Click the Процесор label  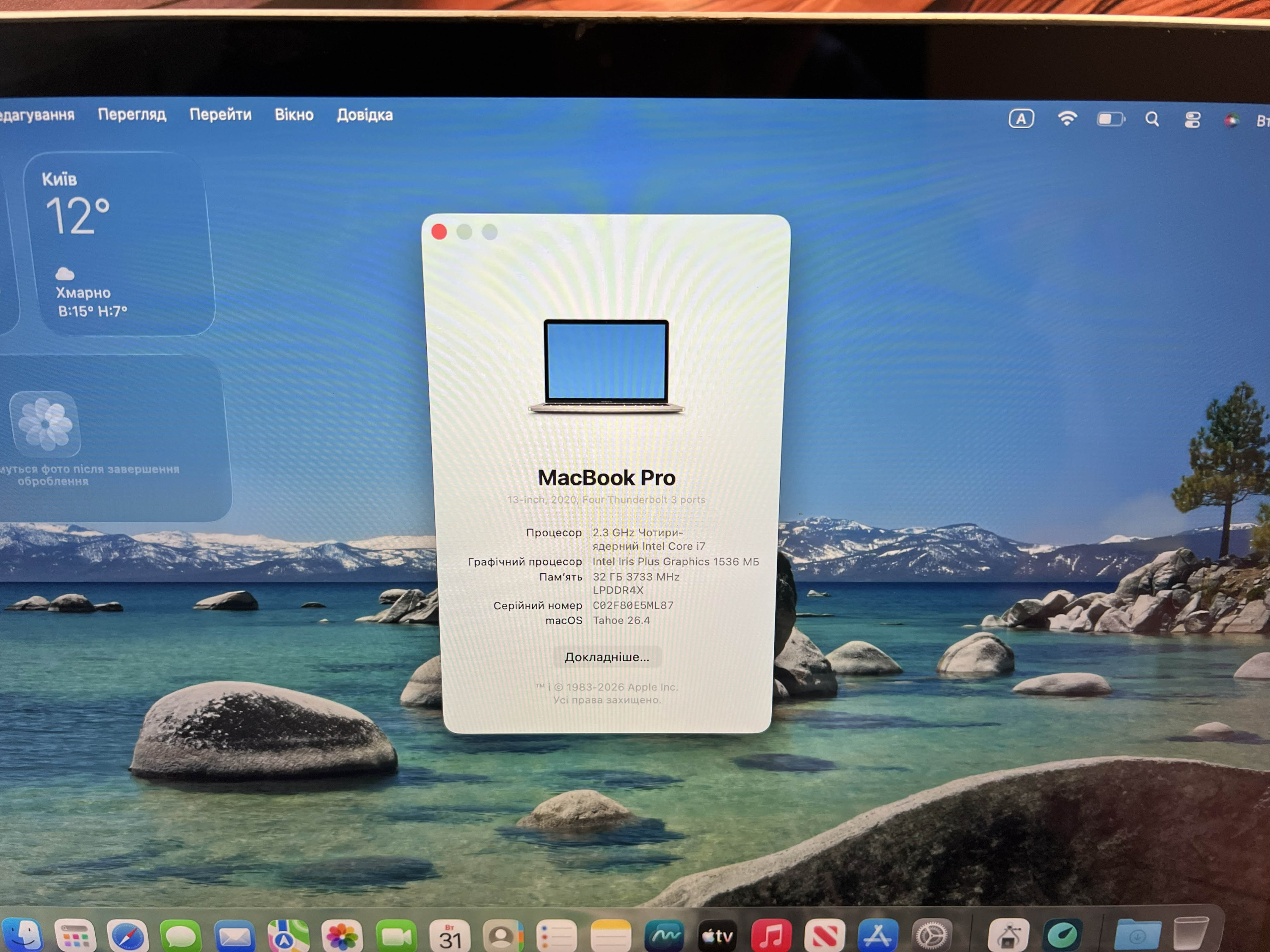tap(554, 533)
